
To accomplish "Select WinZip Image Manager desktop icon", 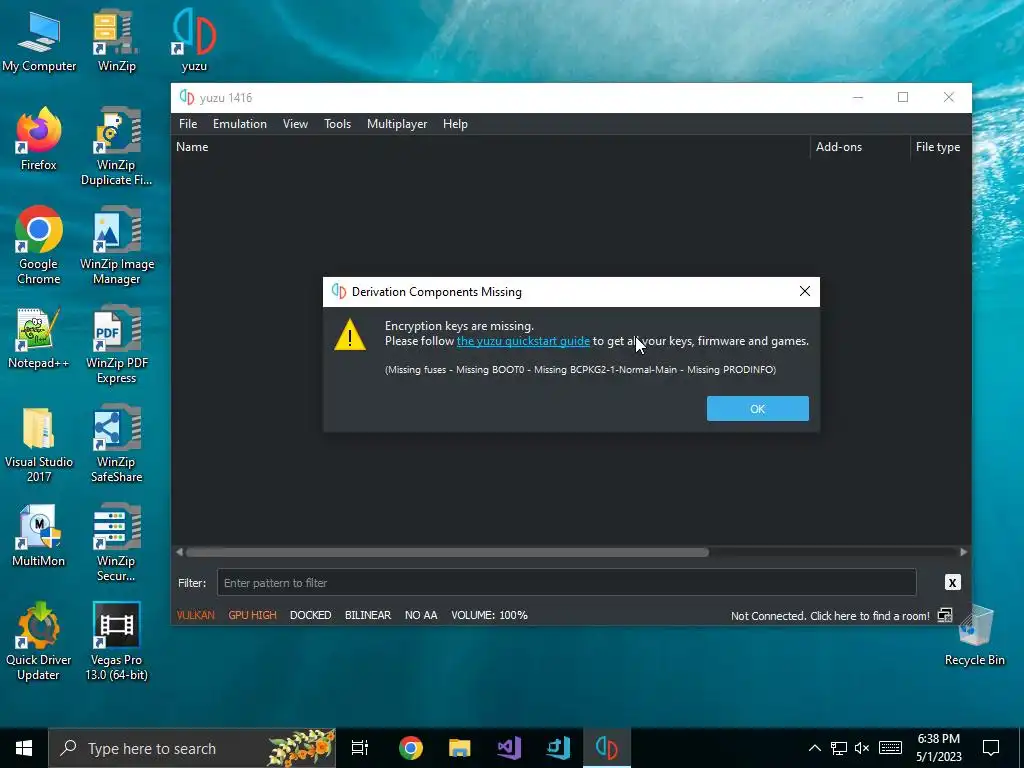I will (116, 246).
